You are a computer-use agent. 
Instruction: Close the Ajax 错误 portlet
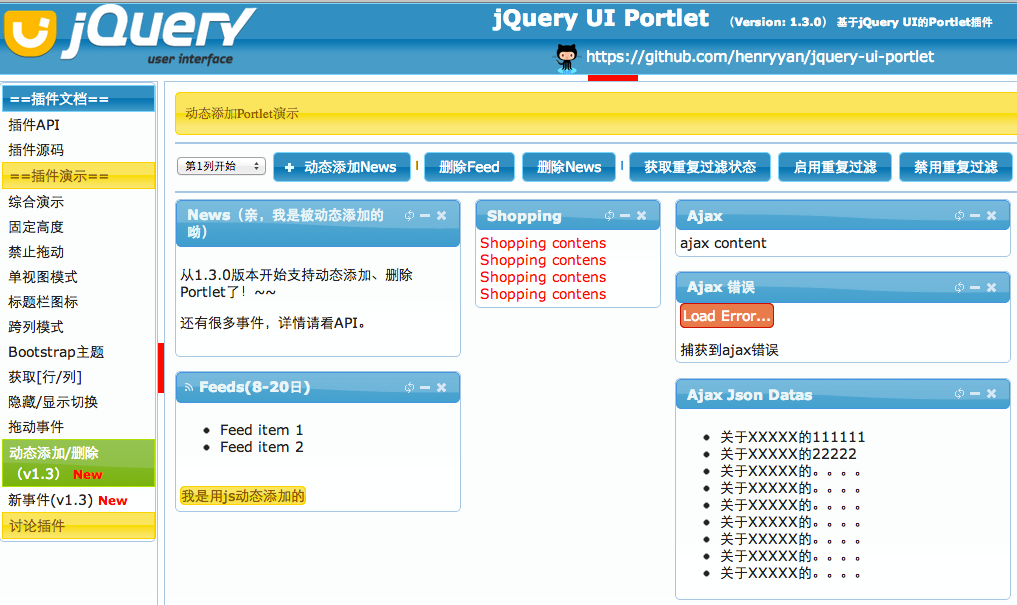tap(991, 287)
